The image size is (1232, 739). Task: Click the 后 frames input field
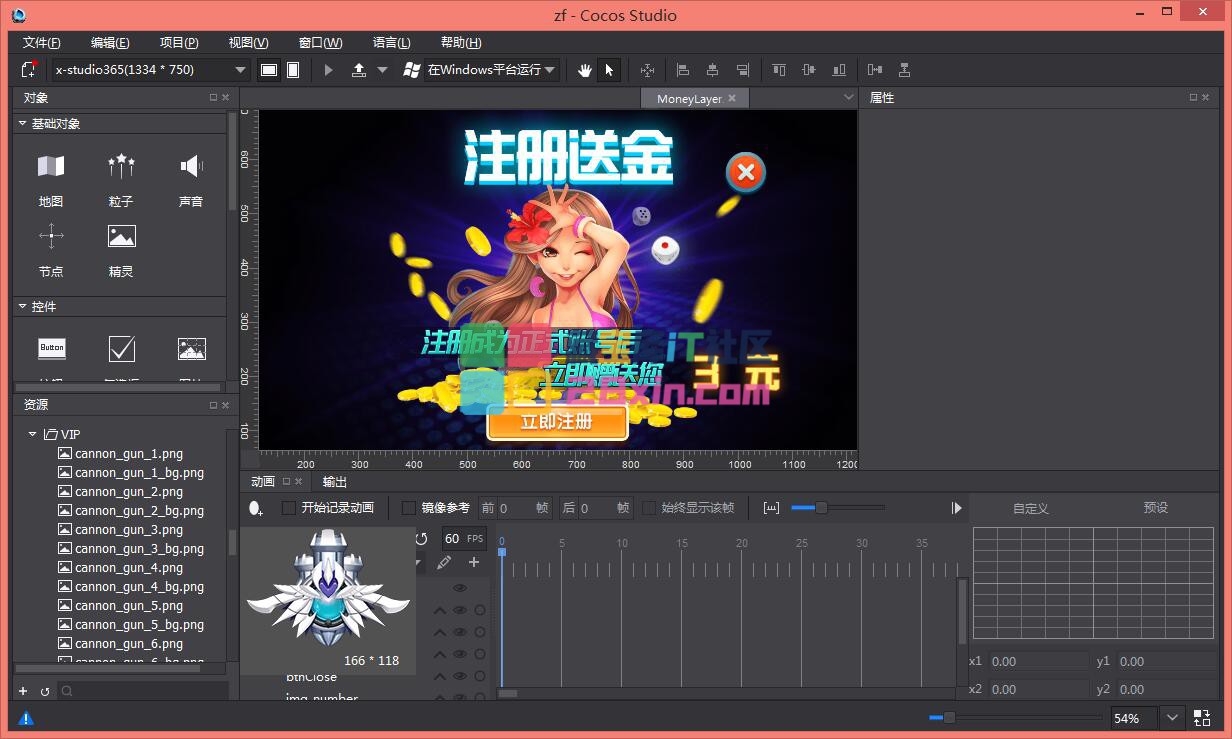pos(605,508)
